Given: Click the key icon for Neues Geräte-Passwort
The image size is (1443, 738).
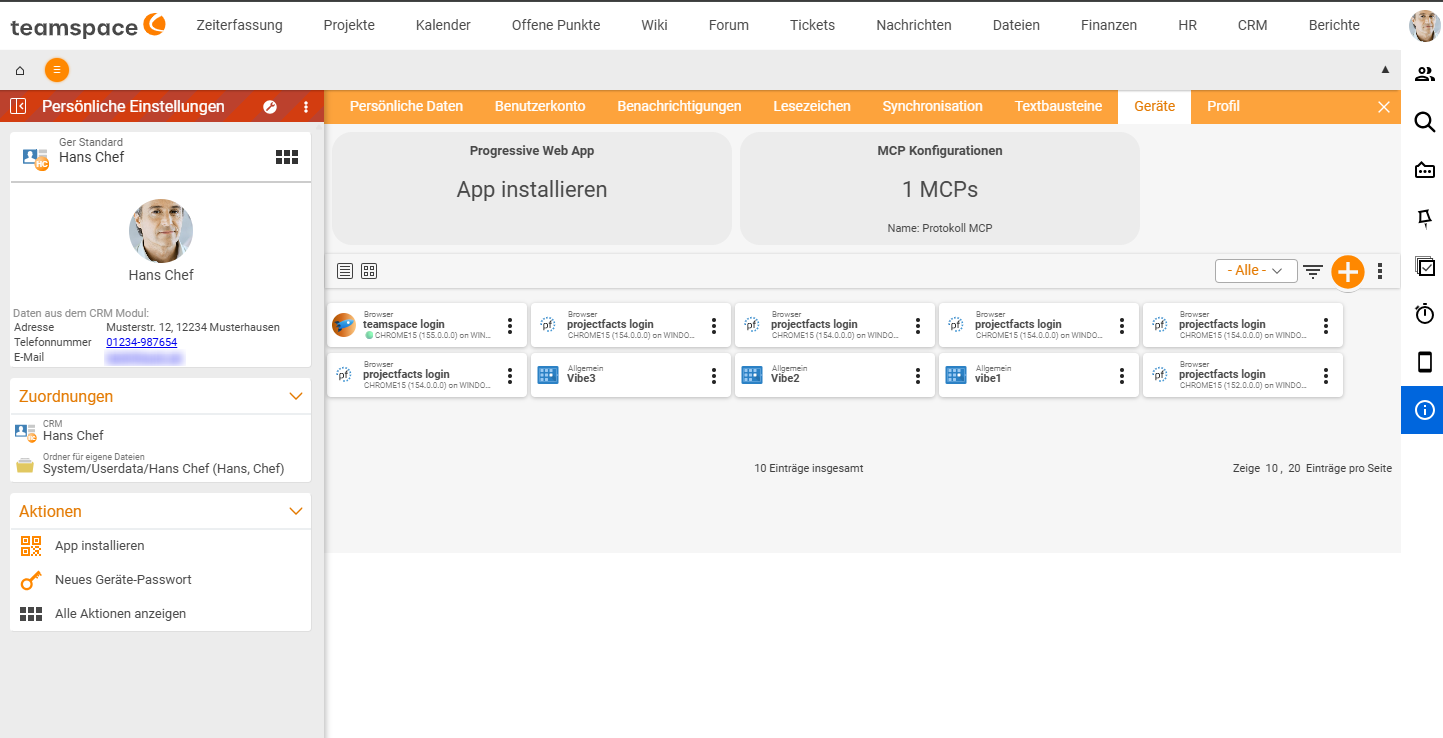Looking at the screenshot, I should [31, 580].
